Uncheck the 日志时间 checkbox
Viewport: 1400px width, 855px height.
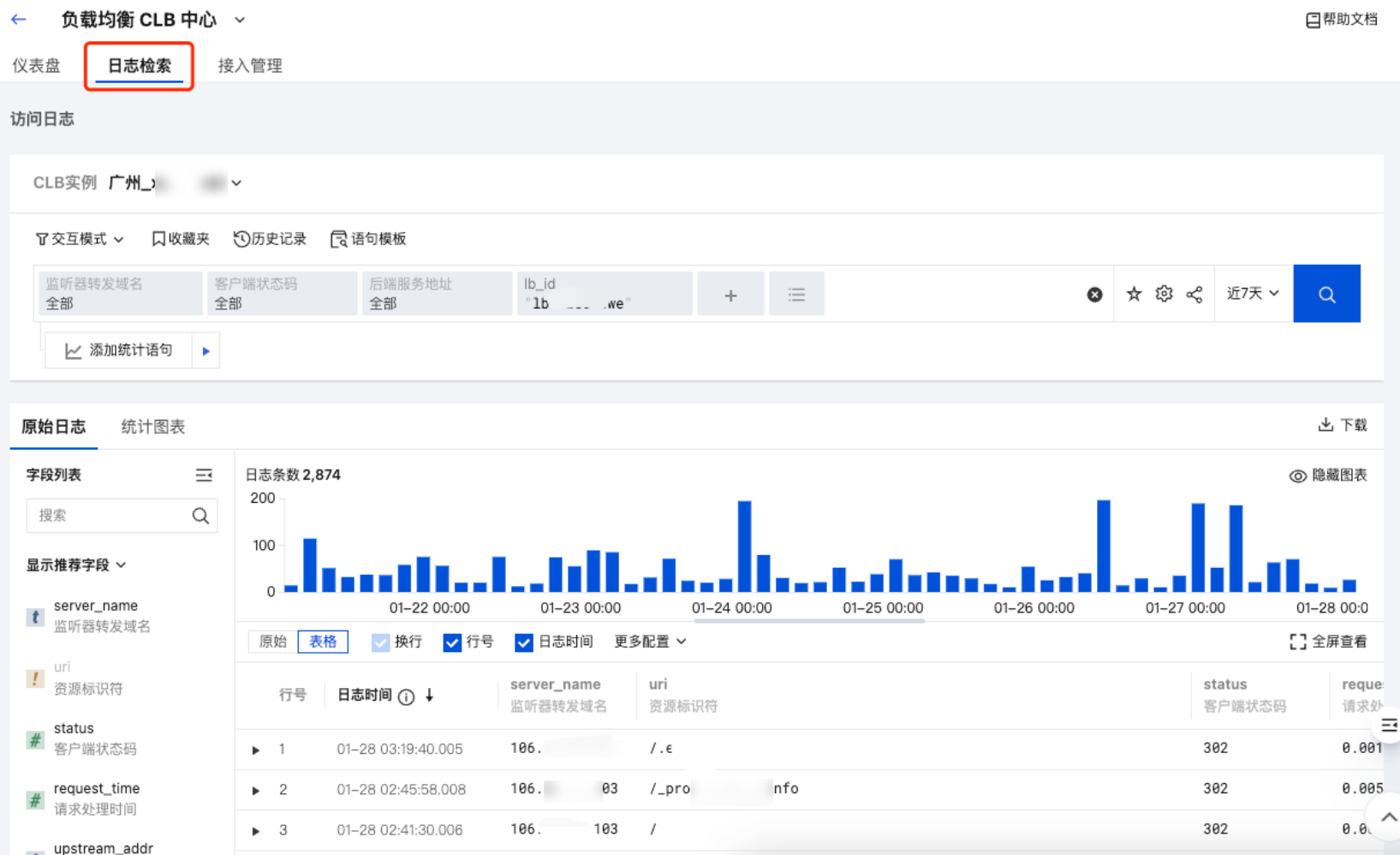[523, 642]
